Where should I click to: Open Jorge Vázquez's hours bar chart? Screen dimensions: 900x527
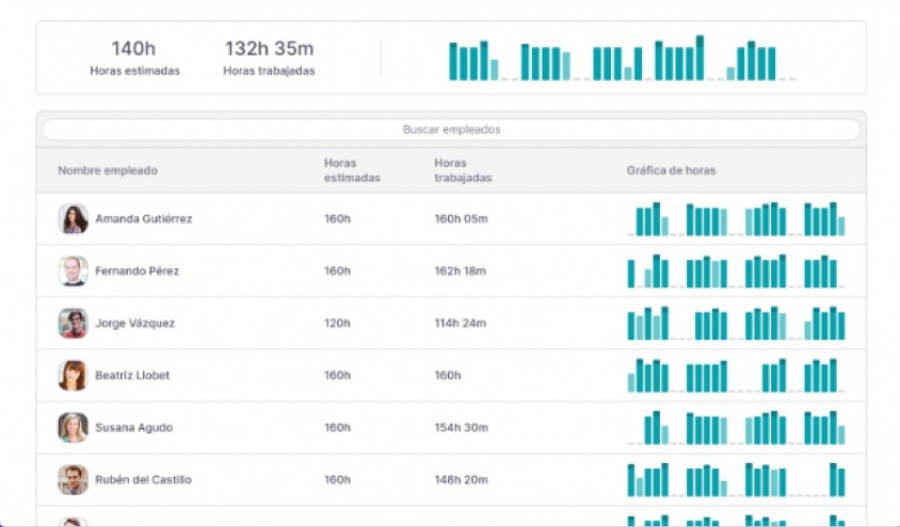pyautogui.click(x=736, y=323)
